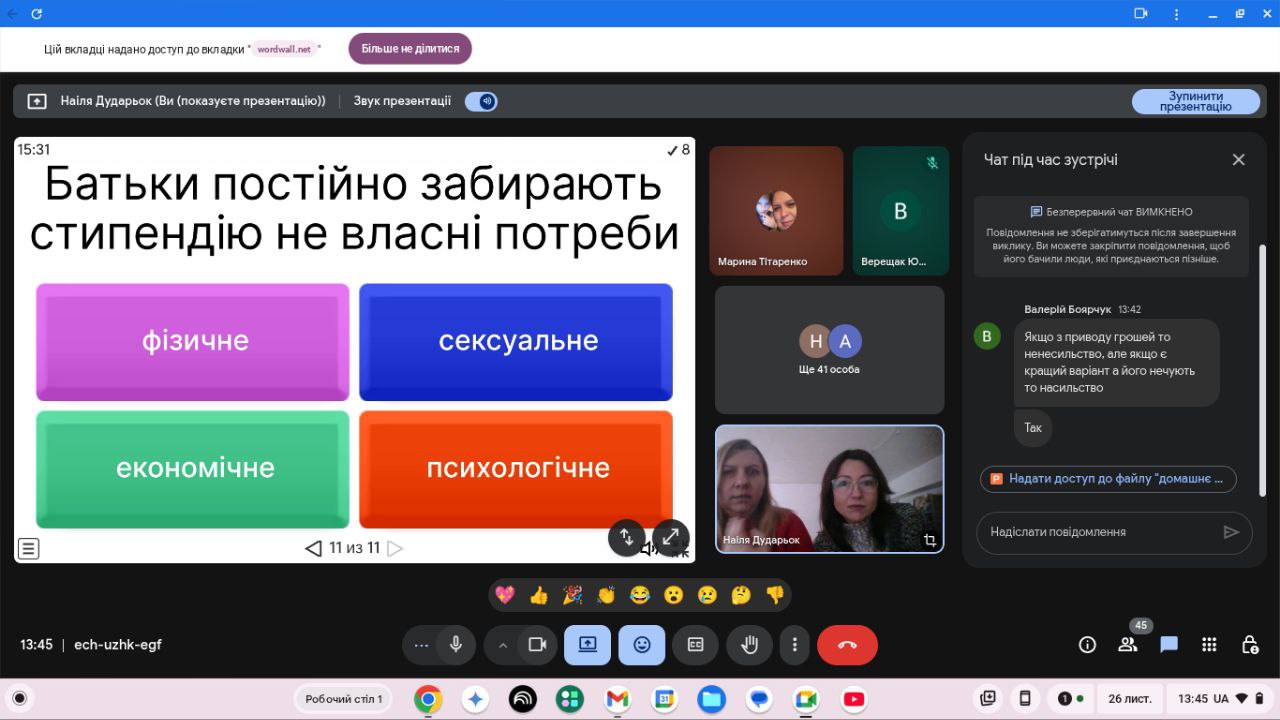1280x720 pixels.
Task: Click the raise hand icon
Action: point(749,645)
